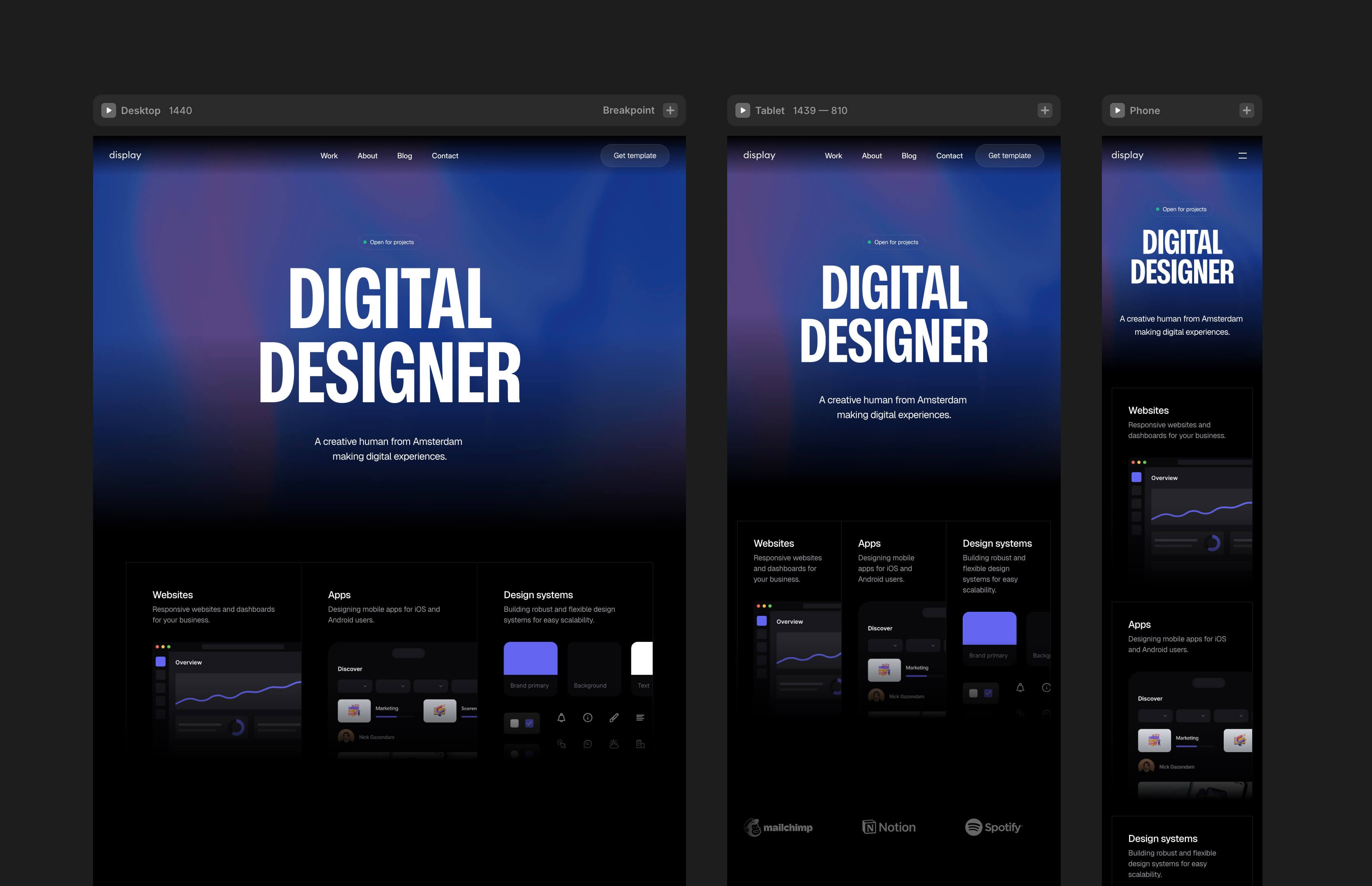This screenshot has width=1372, height=886.
Task: Open the Contact link in the tablet navigation
Action: (949, 155)
